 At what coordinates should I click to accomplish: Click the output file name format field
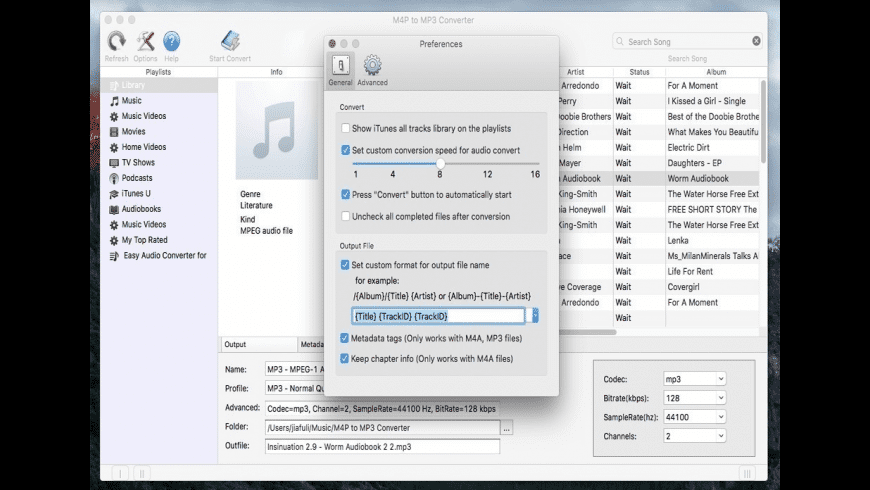(x=438, y=316)
